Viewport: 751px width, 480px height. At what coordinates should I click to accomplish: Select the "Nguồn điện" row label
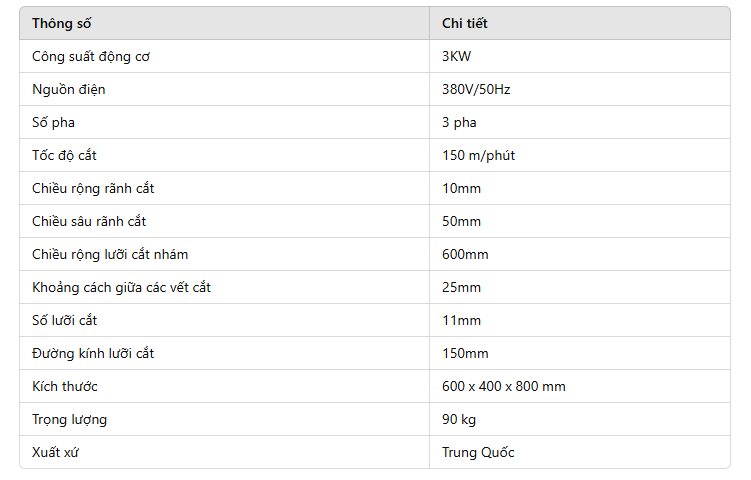click(69, 89)
